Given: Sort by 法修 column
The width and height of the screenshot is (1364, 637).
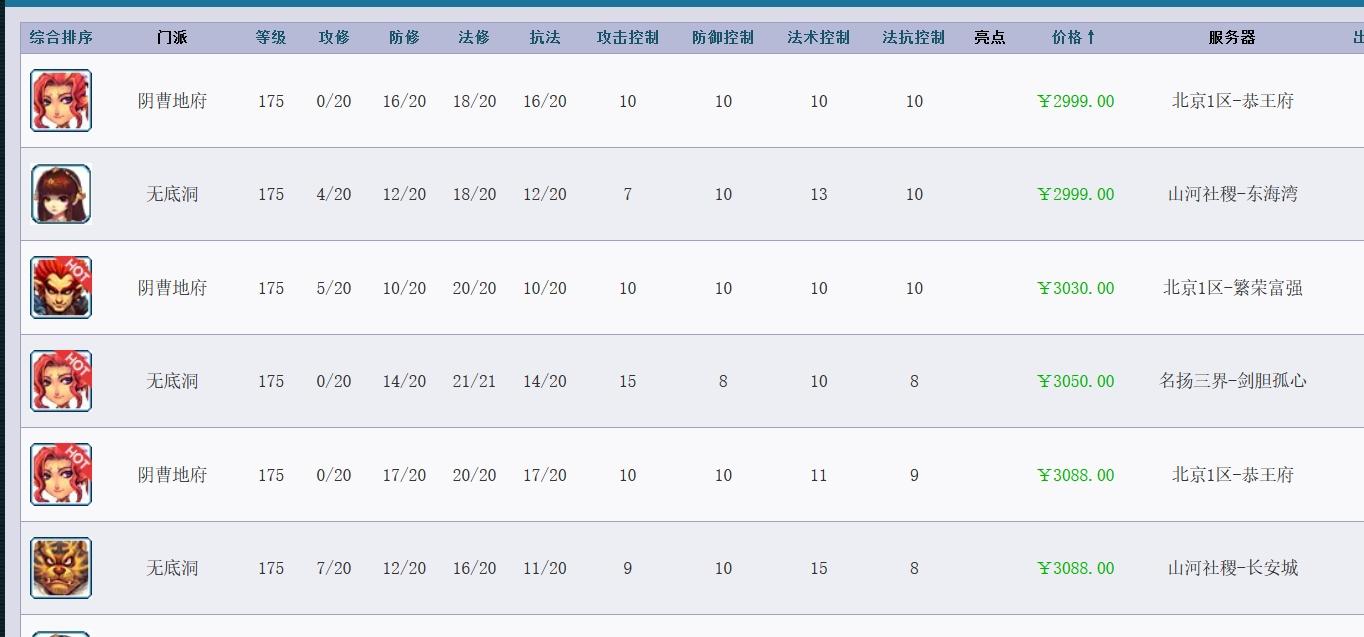Looking at the screenshot, I should click(474, 38).
